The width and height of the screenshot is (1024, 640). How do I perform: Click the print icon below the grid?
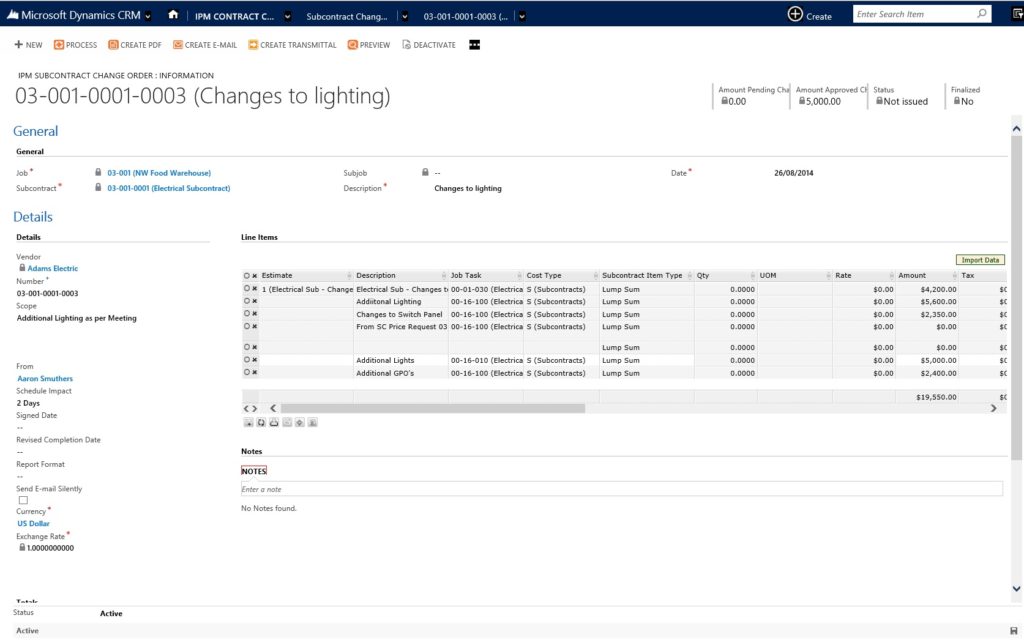(x=274, y=423)
